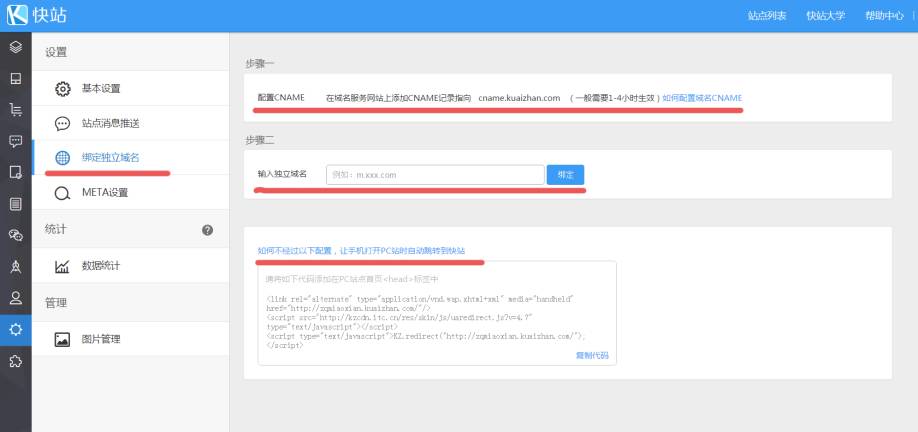Click the chart icon beside 数据统计
918x432 pixels.
tap(62, 266)
